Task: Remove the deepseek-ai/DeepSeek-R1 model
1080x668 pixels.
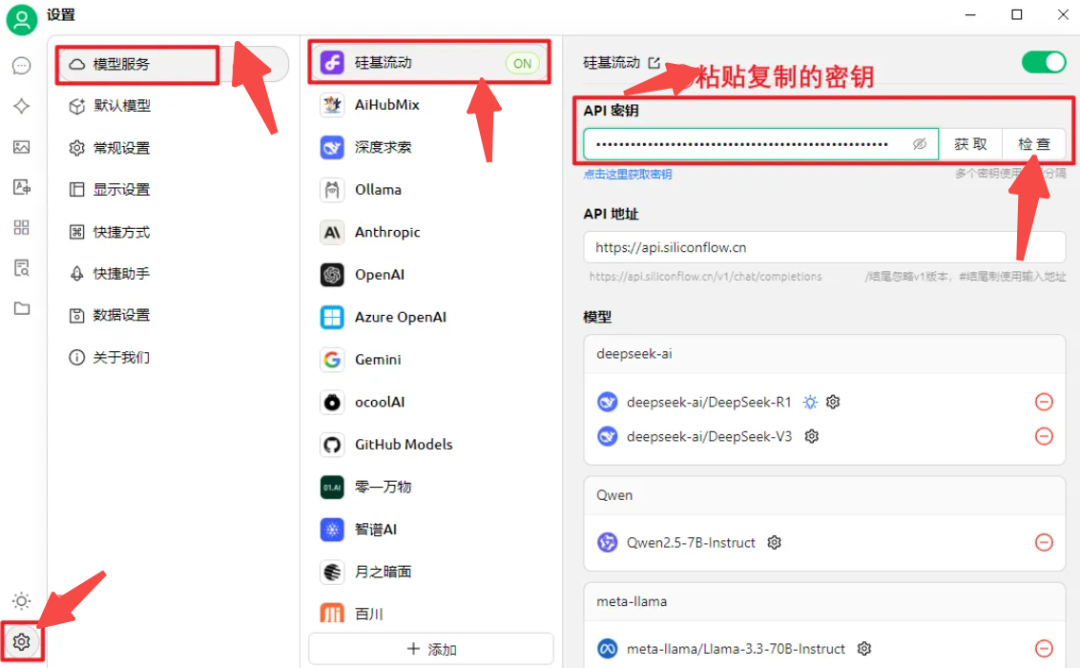Action: tap(1044, 401)
